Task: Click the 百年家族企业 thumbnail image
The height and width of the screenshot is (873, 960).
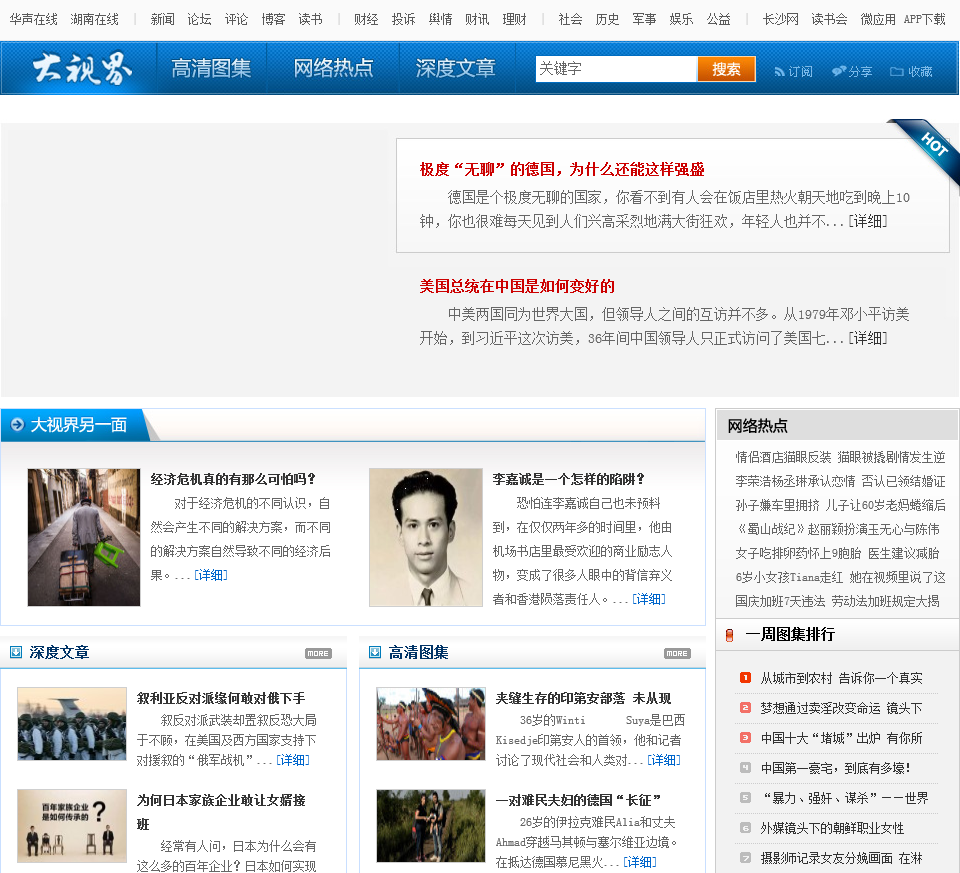Action: (x=72, y=826)
